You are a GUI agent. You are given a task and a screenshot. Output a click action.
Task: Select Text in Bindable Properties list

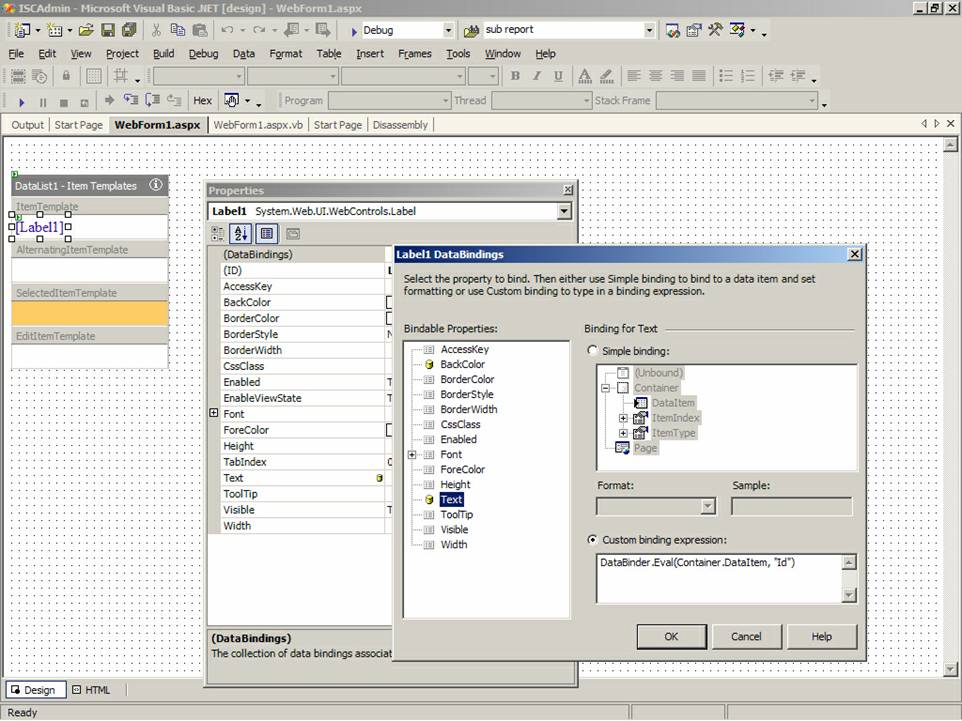[x=452, y=499]
